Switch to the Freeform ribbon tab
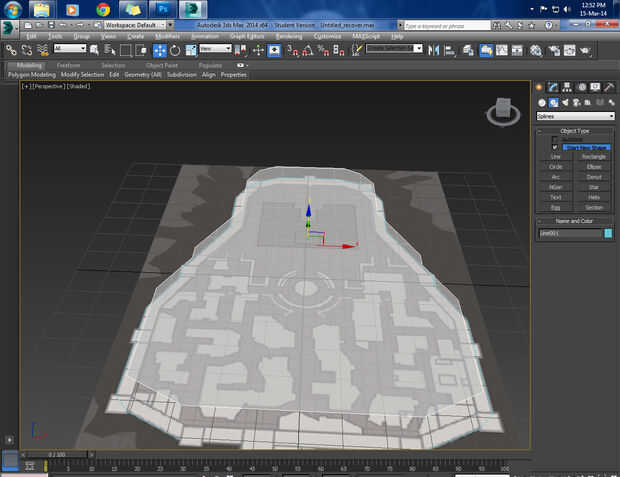Image resolution: width=620 pixels, height=477 pixels. (68, 65)
